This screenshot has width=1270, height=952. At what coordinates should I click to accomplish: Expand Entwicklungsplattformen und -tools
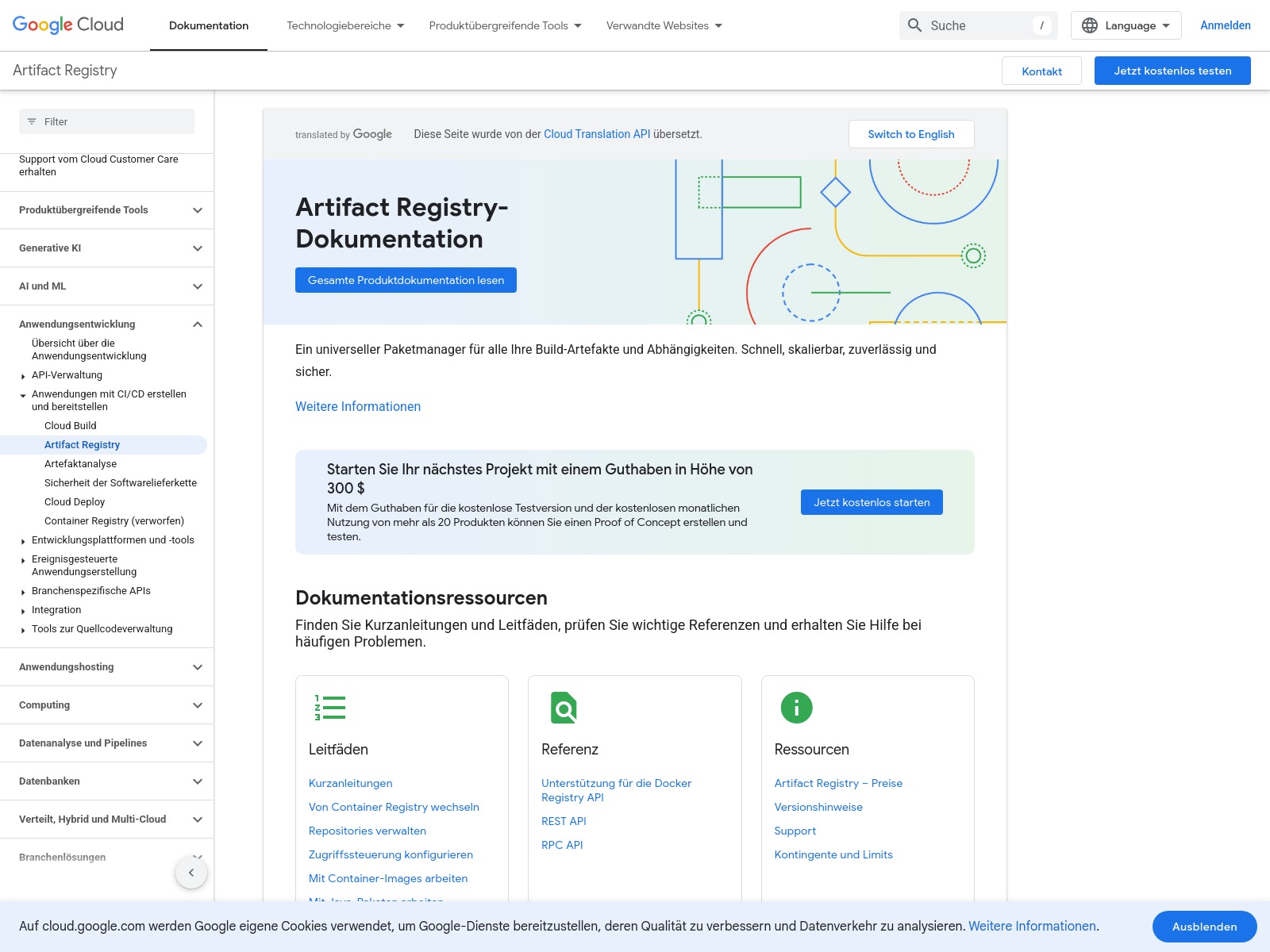tap(23, 541)
